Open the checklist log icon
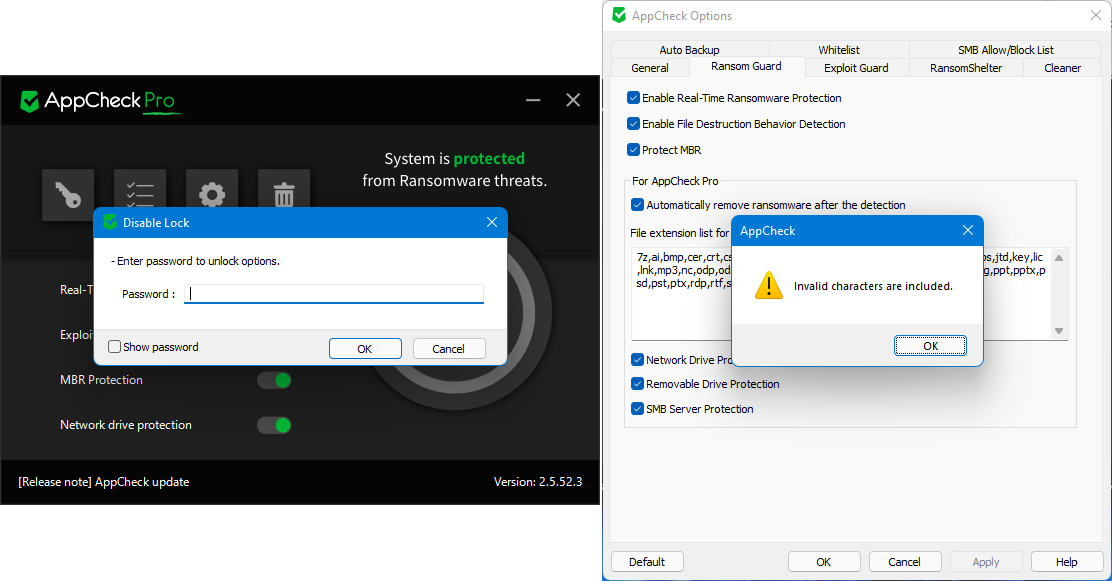1112x581 pixels. pyautogui.click(x=140, y=190)
